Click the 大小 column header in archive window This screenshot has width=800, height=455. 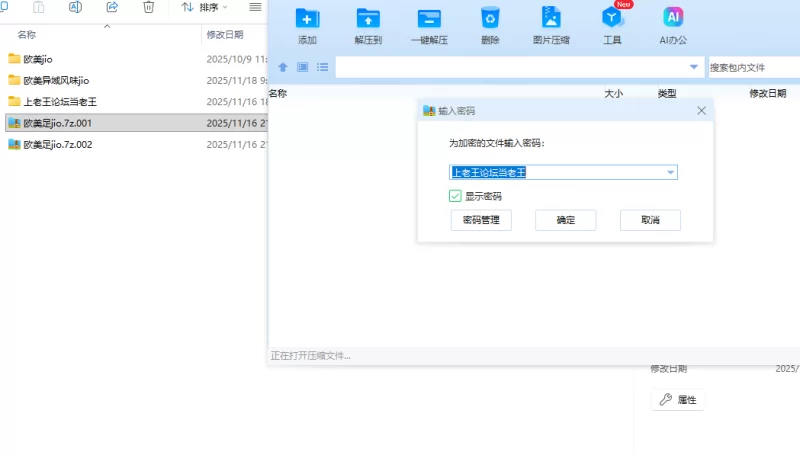click(x=613, y=93)
